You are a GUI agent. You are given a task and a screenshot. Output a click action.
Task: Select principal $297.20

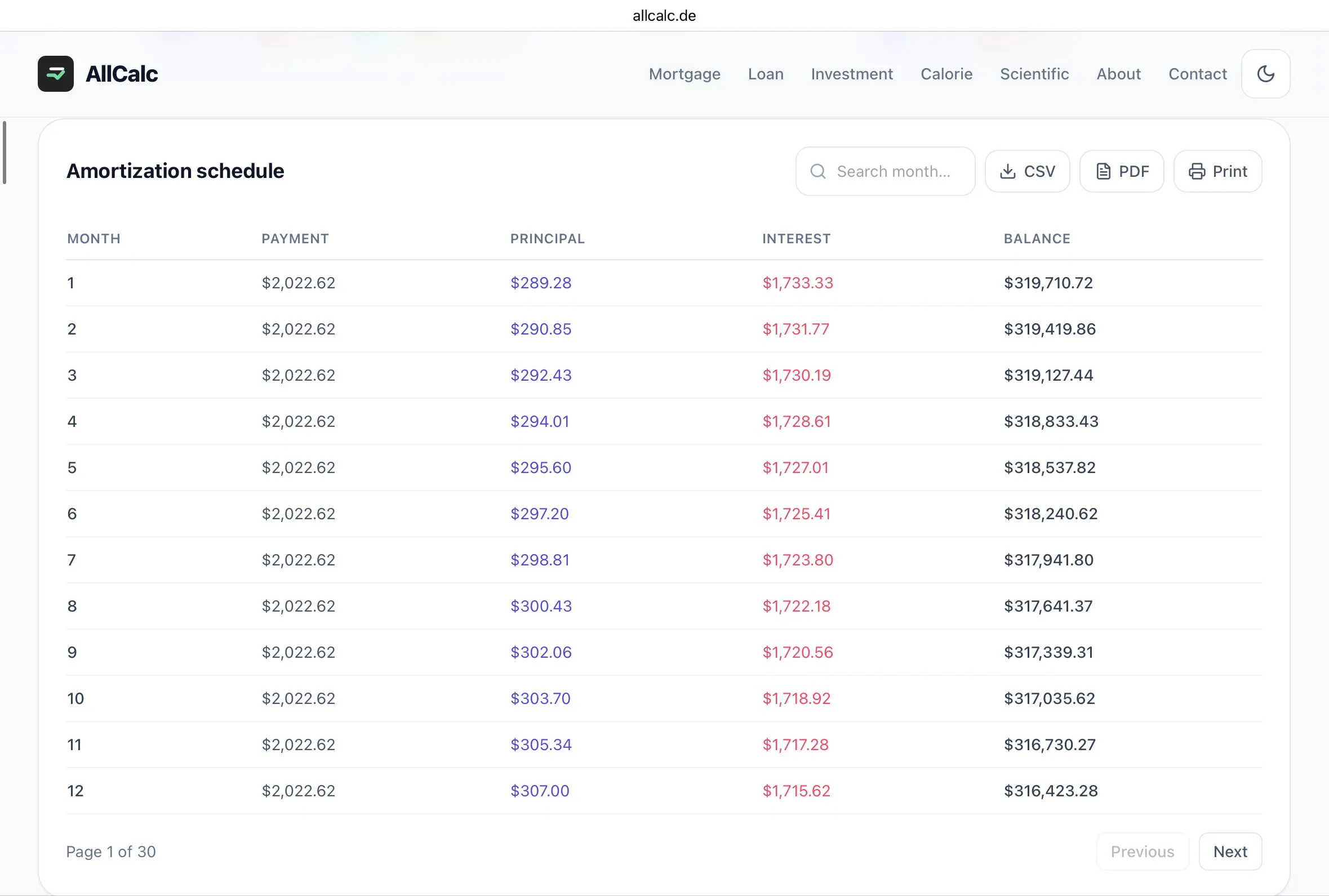pyautogui.click(x=540, y=514)
